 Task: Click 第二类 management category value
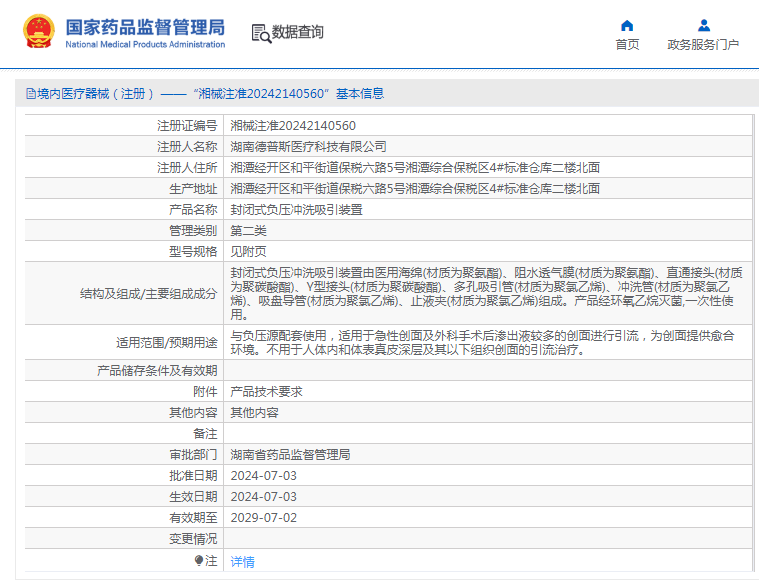248,231
